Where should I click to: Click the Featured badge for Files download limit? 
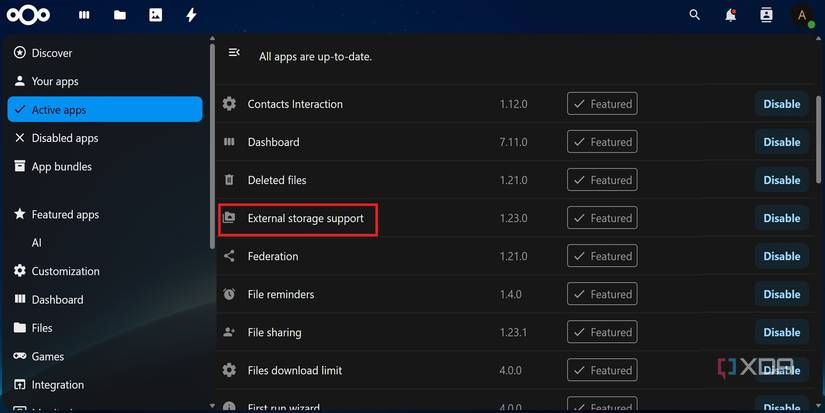pyautogui.click(x=602, y=370)
